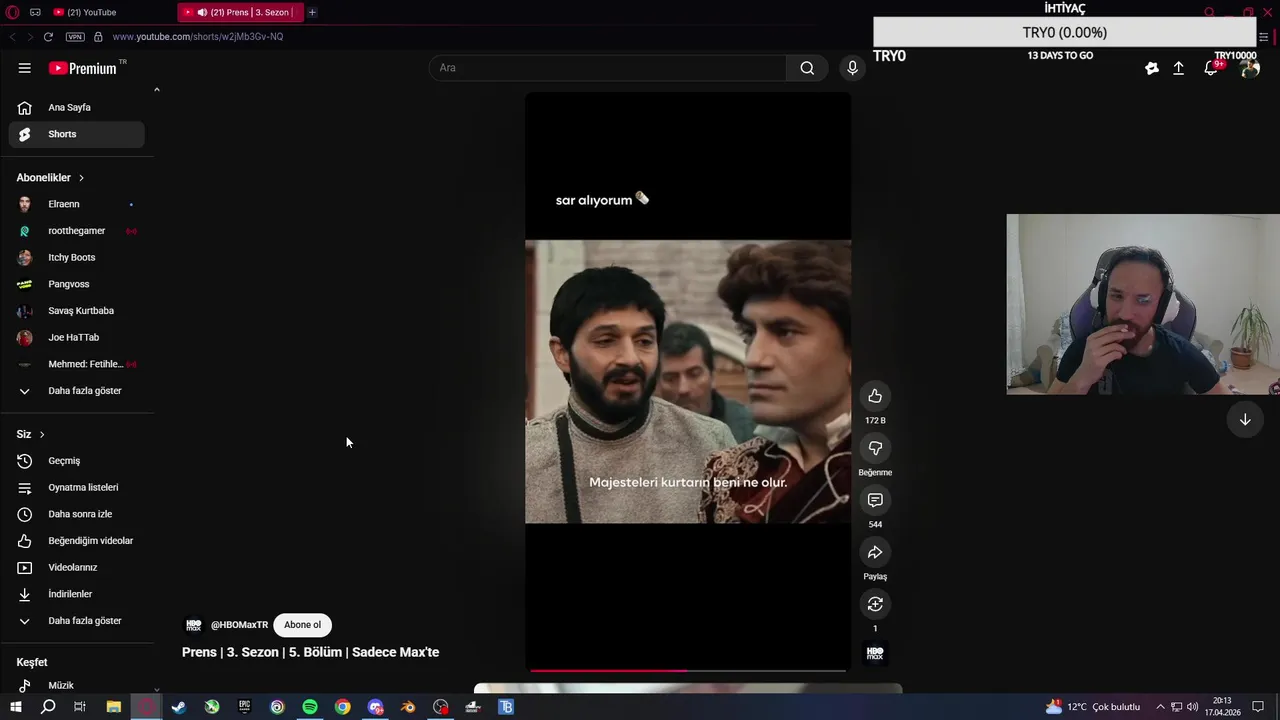This screenshot has width=1280, height=720.
Task: Open @HBOMaxTR channel link
Action: point(239,625)
